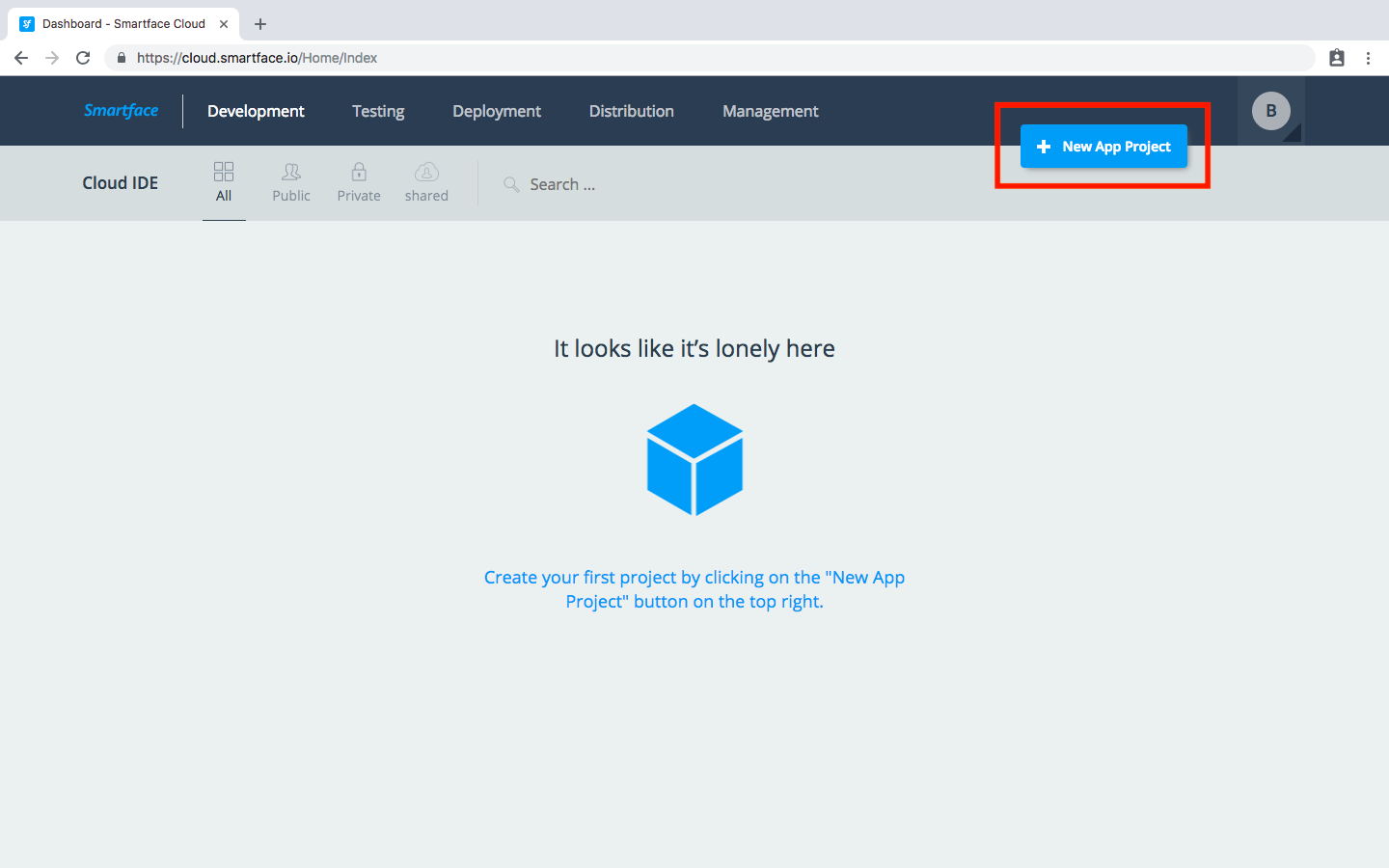Click the Search projects field

562,184
